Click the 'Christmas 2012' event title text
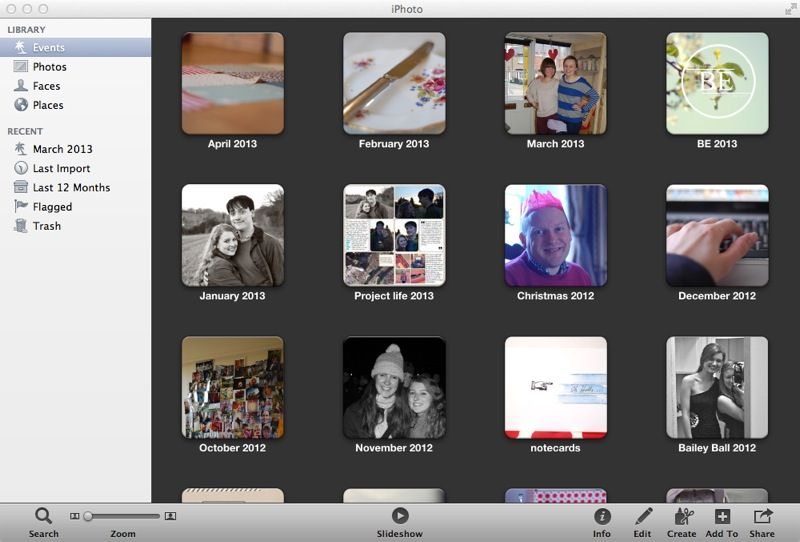 pyautogui.click(x=556, y=295)
